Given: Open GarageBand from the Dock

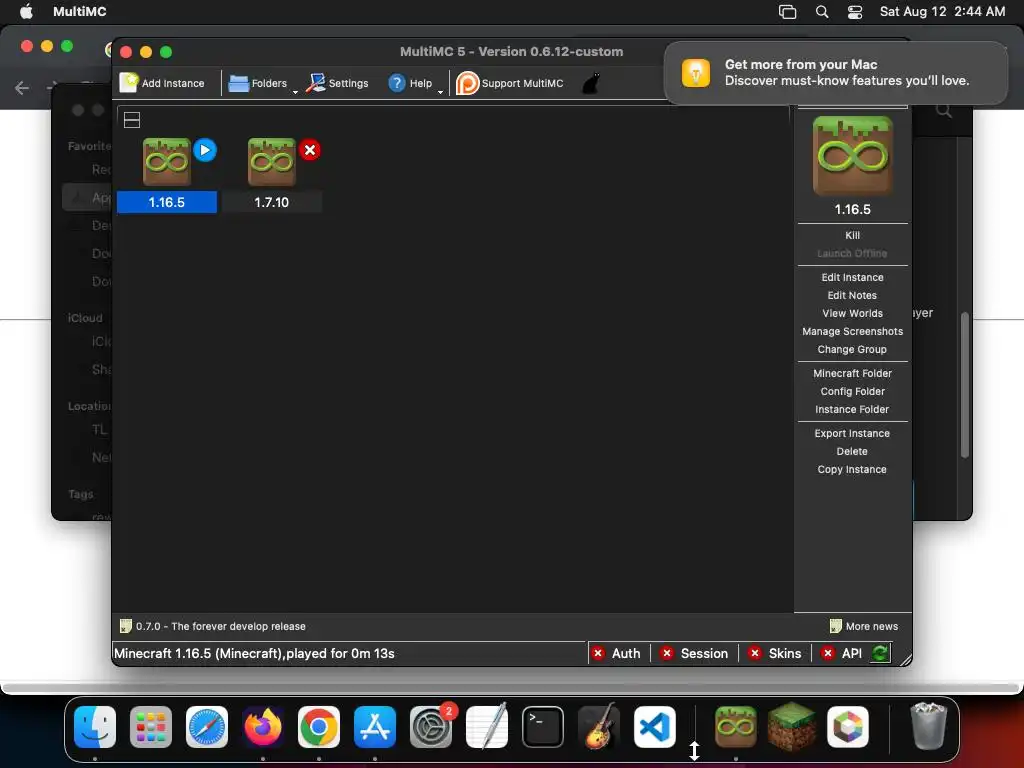Looking at the screenshot, I should [599, 727].
